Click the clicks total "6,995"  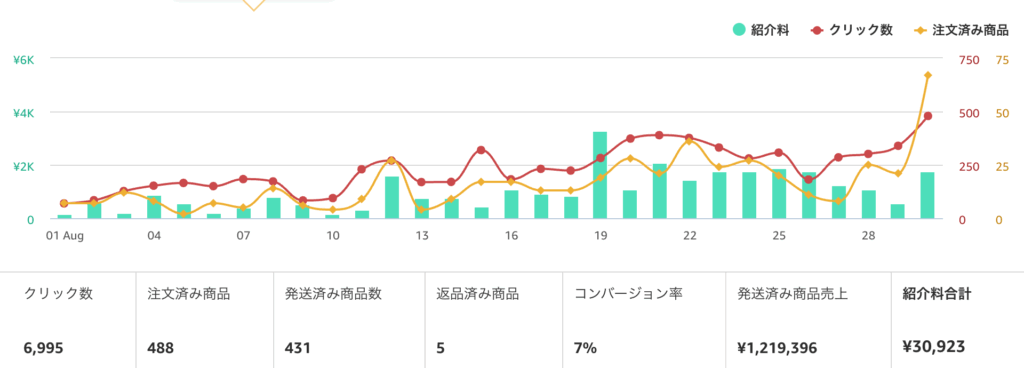(43, 348)
